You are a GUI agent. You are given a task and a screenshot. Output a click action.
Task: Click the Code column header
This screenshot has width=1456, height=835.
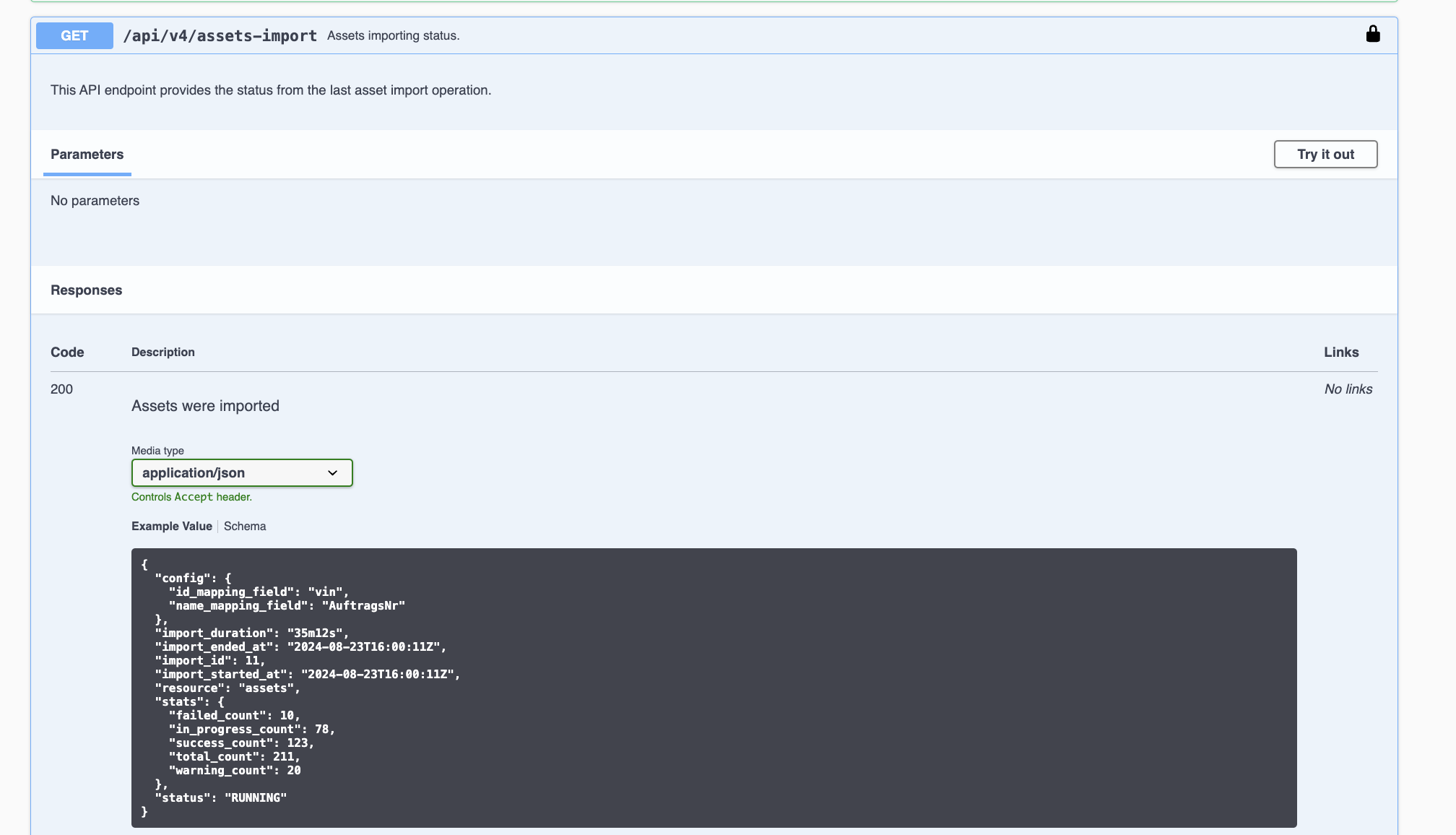pos(67,352)
